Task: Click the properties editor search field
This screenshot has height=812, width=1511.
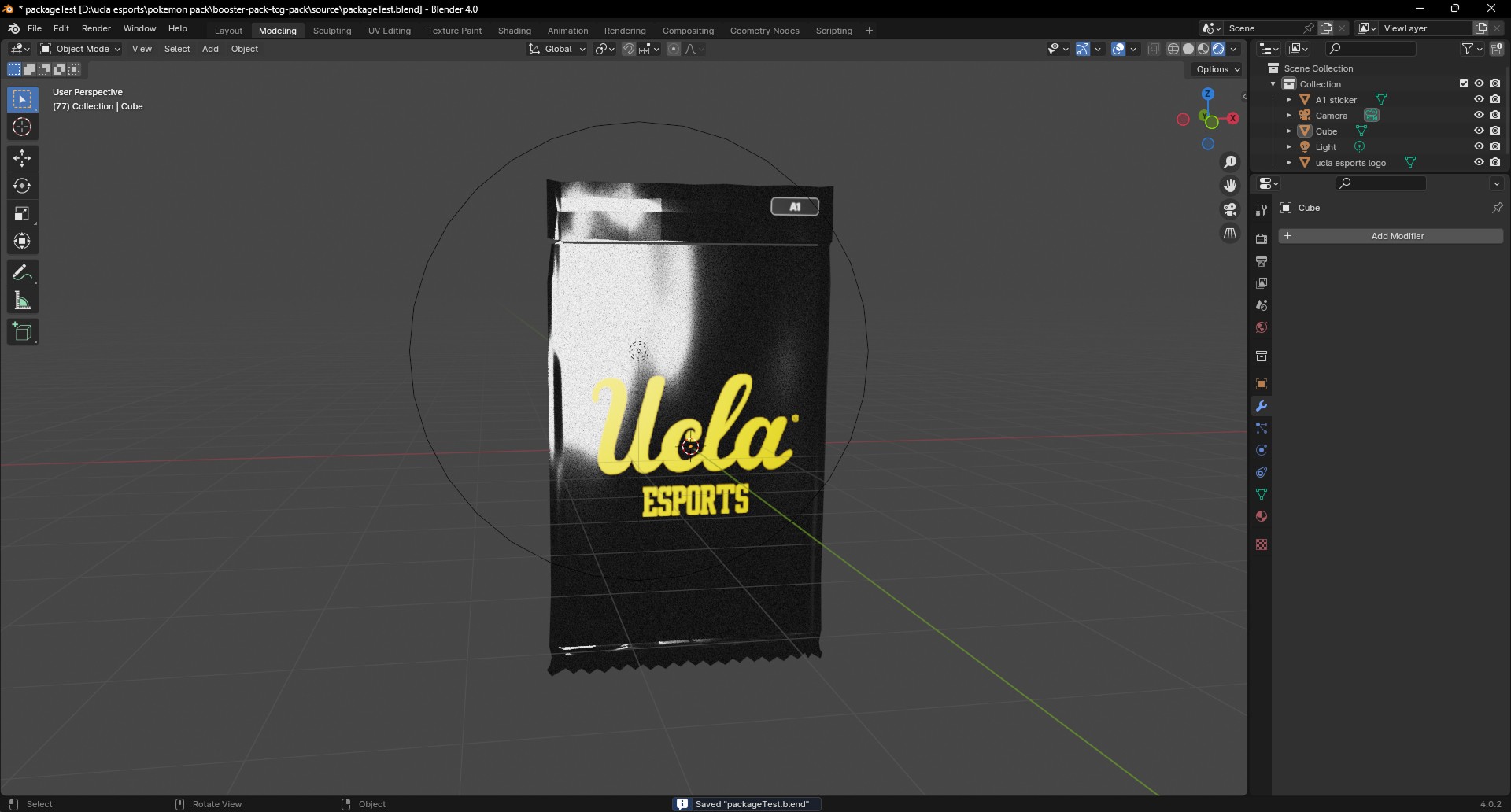Action: (x=1381, y=183)
